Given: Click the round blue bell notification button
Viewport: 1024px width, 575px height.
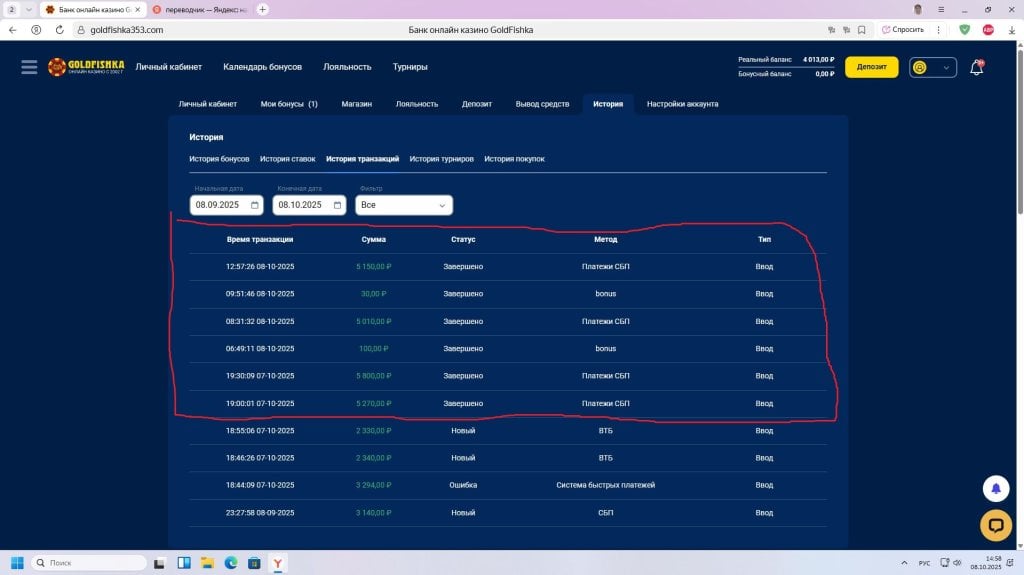Looking at the screenshot, I should (995, 488).
